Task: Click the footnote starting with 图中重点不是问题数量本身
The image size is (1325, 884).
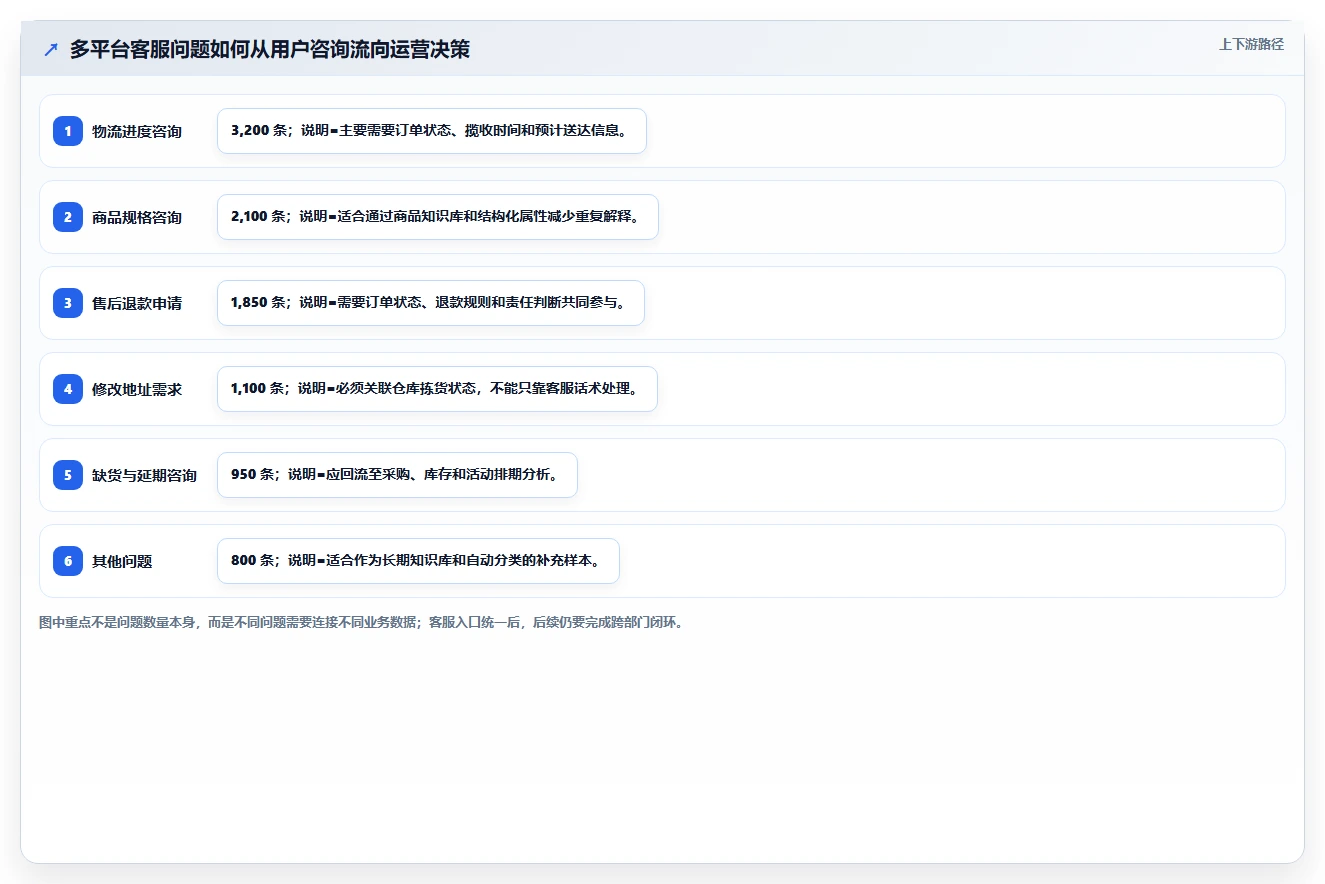Action: [361, 622]
